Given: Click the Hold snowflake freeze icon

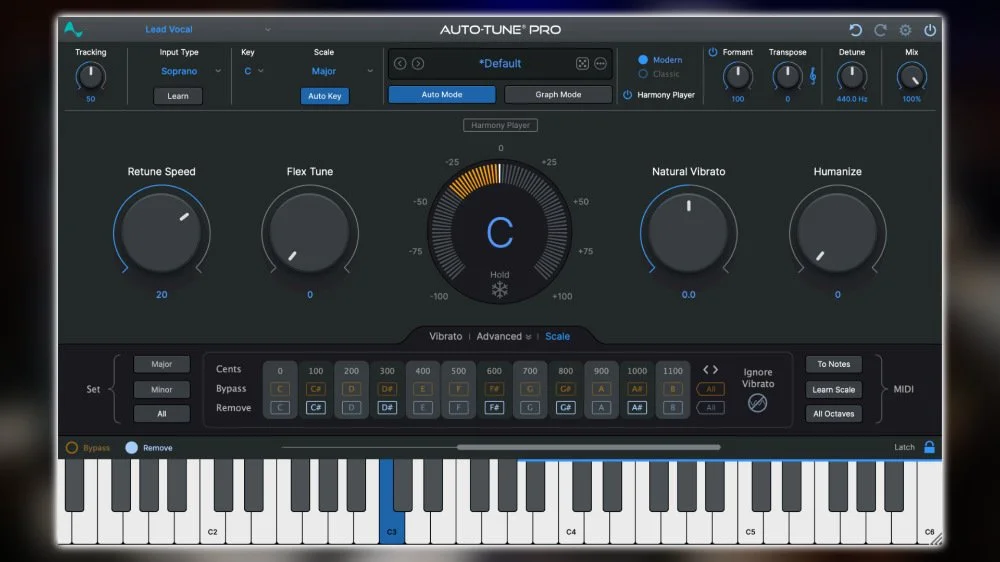Looking at the screenshot, I should (x=499, y=290).
